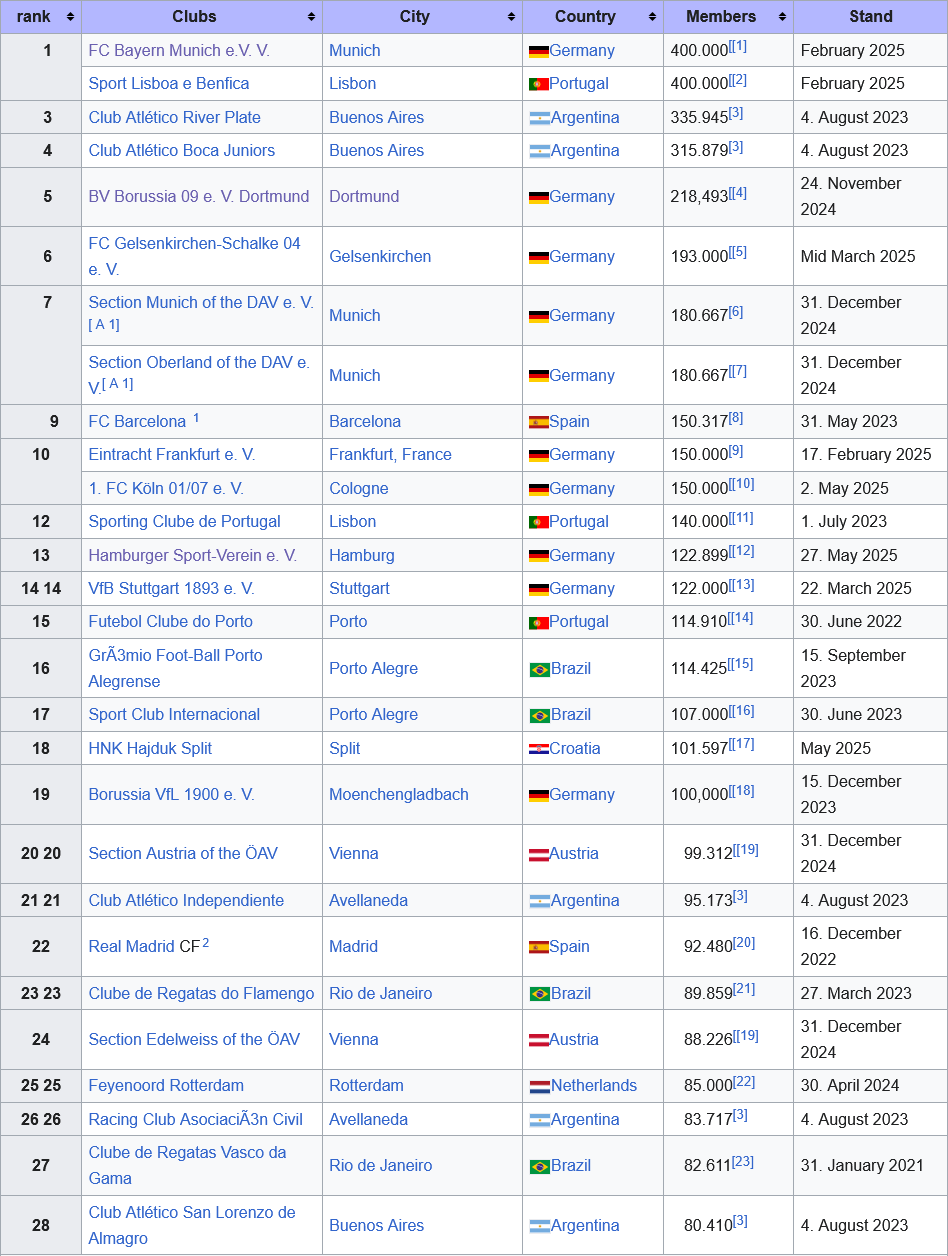Open Hamburg city link
This screenshot has width=948, height=1256.
(x=362, y=555)
